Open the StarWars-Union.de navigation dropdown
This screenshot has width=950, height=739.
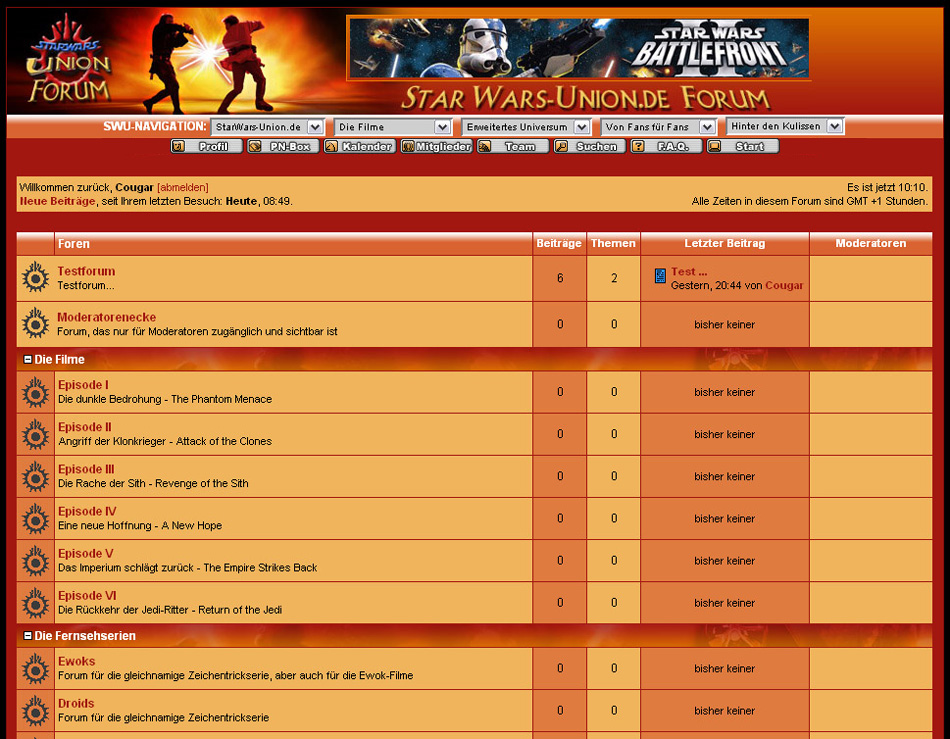click(268, 127)
